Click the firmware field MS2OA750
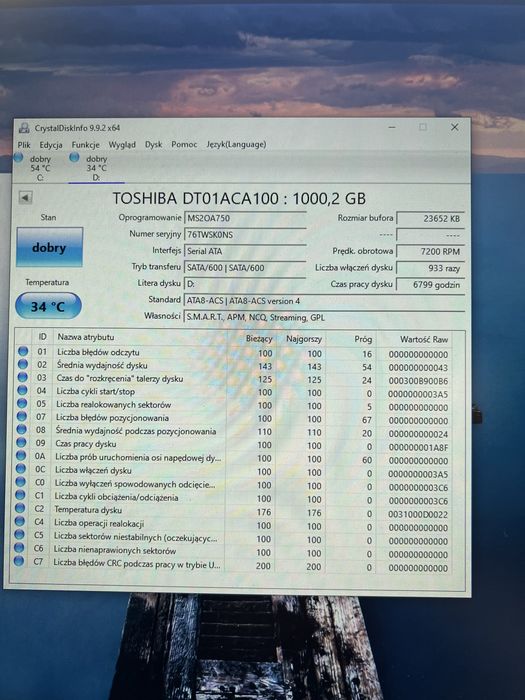 [245, 218]
